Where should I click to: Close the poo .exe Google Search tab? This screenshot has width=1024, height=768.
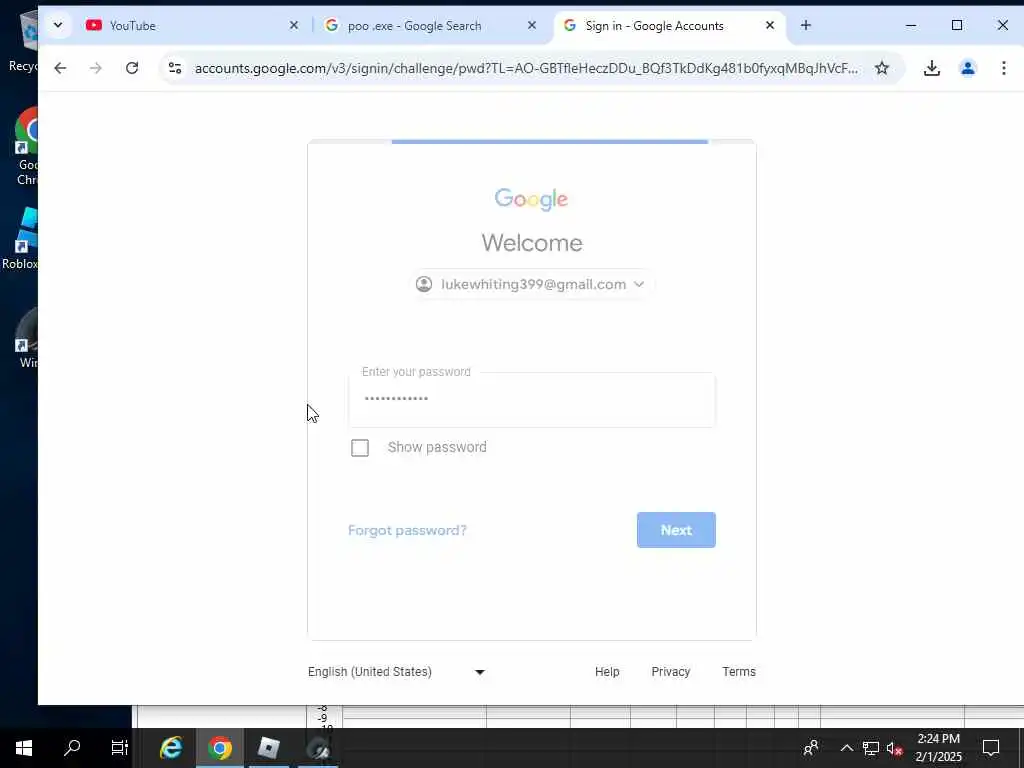[532, 25]
